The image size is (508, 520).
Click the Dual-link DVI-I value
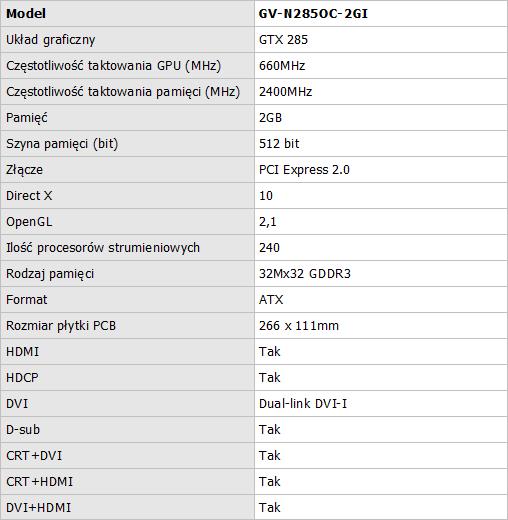[x=303, y=404]
